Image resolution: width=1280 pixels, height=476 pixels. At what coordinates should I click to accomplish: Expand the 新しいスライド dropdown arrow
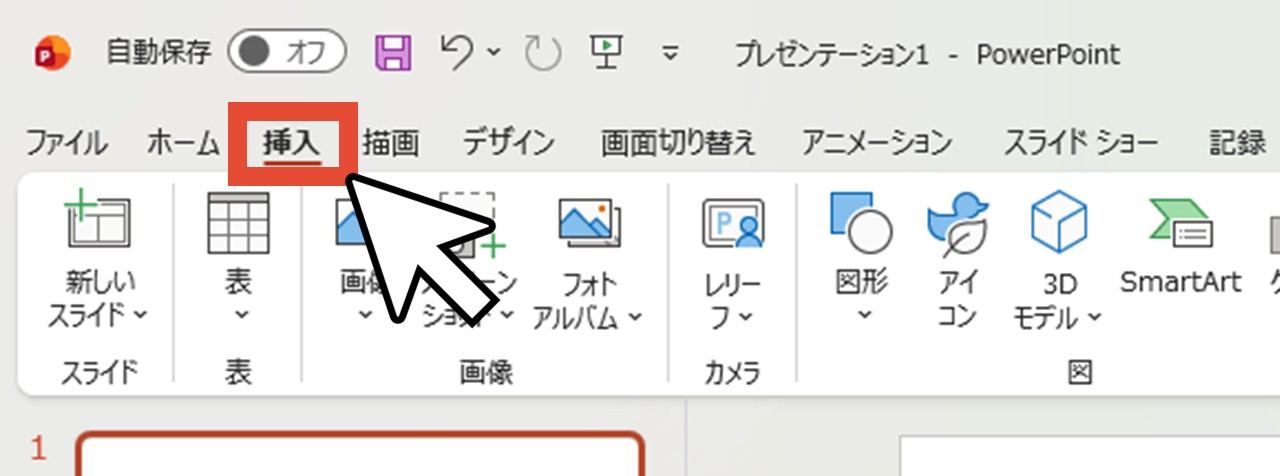pyautogui.click(x=139, y=315)
